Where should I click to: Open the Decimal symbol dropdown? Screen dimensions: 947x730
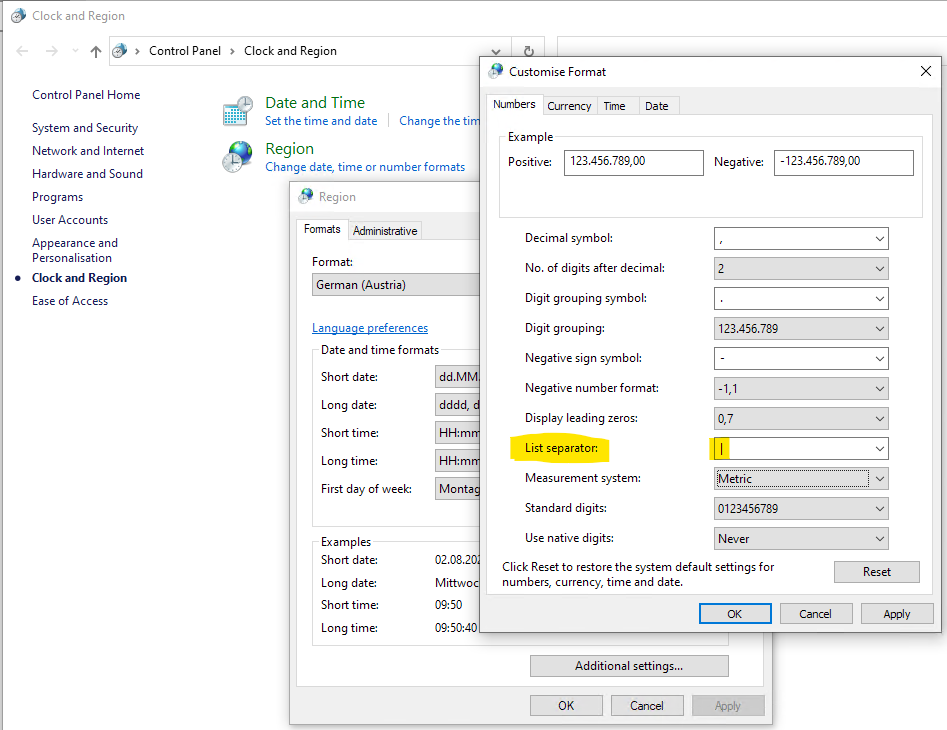879,239
